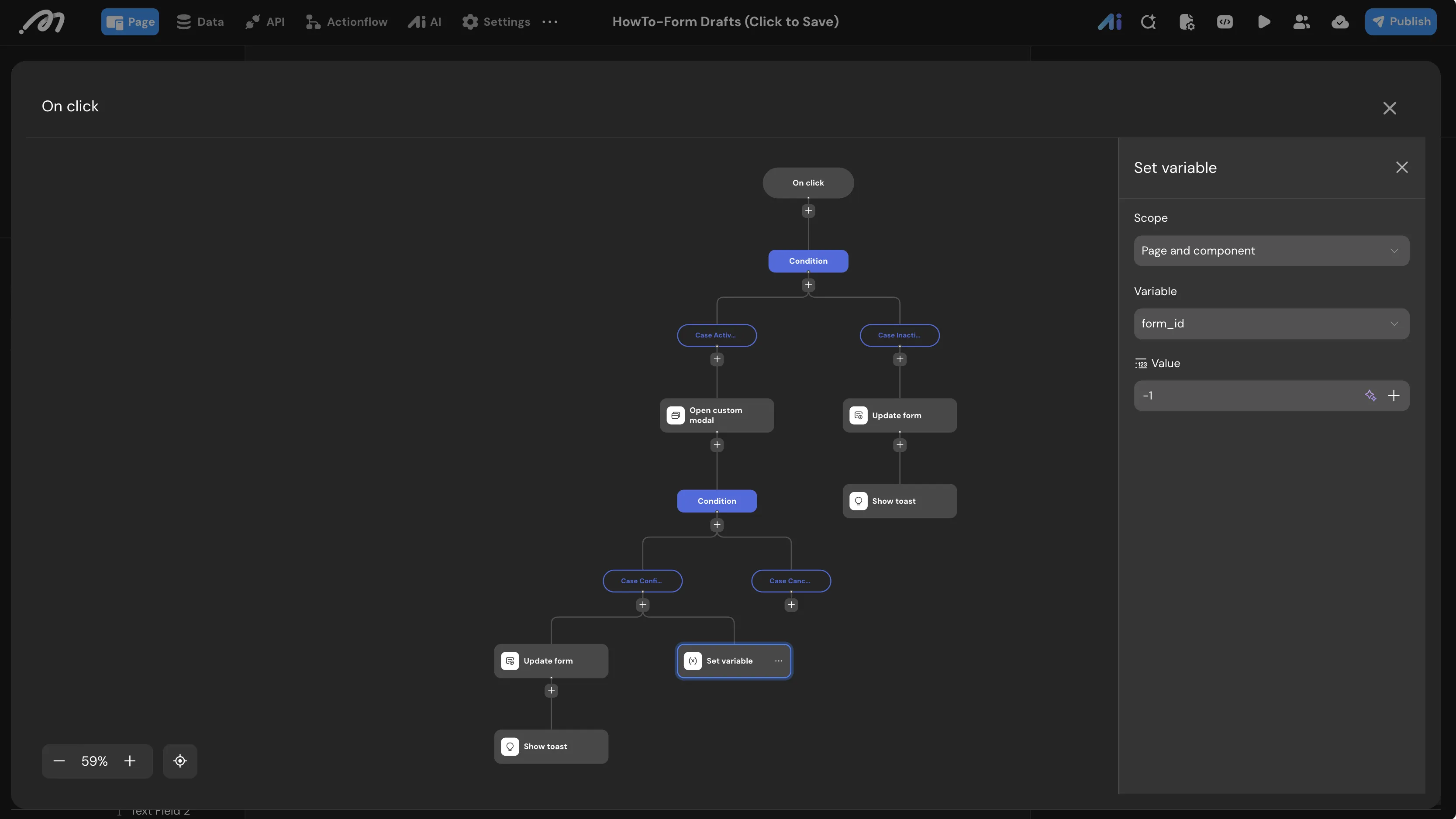
Task: Add a step below On click node
Action: pyautogui.click(x=808, y=211)
